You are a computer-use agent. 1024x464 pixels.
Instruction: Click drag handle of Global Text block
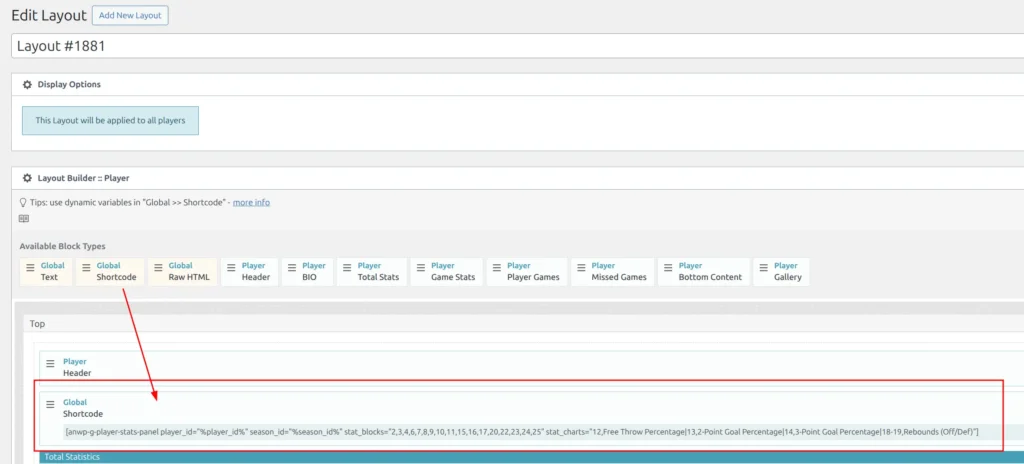pos(30,268)
